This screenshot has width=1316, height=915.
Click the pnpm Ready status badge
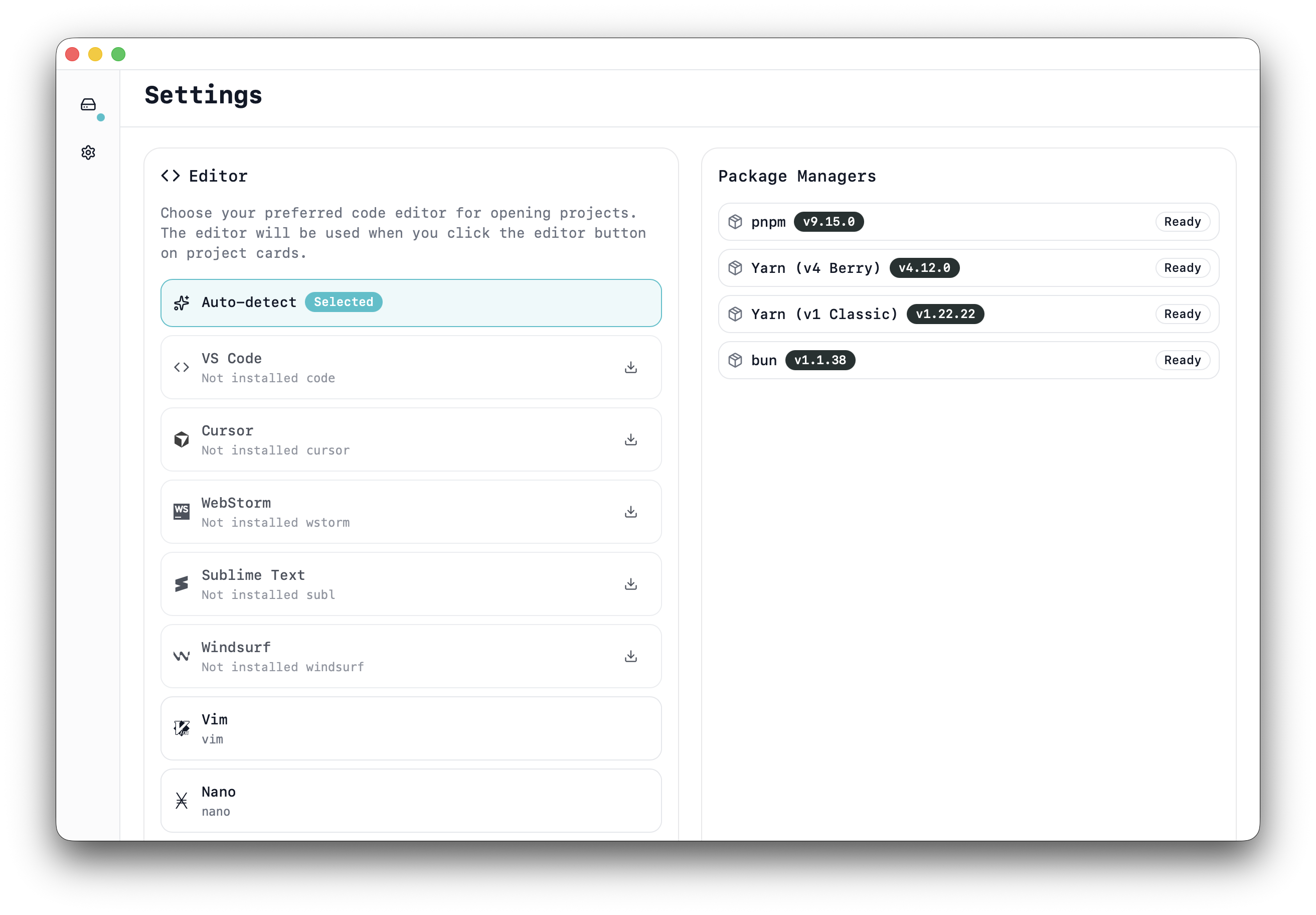pos(1182,222)
